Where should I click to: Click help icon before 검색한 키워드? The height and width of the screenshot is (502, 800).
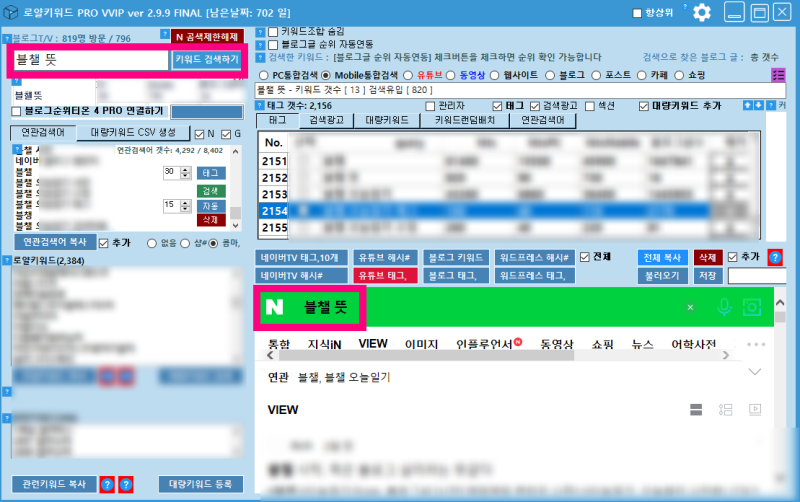coord(260,57)
